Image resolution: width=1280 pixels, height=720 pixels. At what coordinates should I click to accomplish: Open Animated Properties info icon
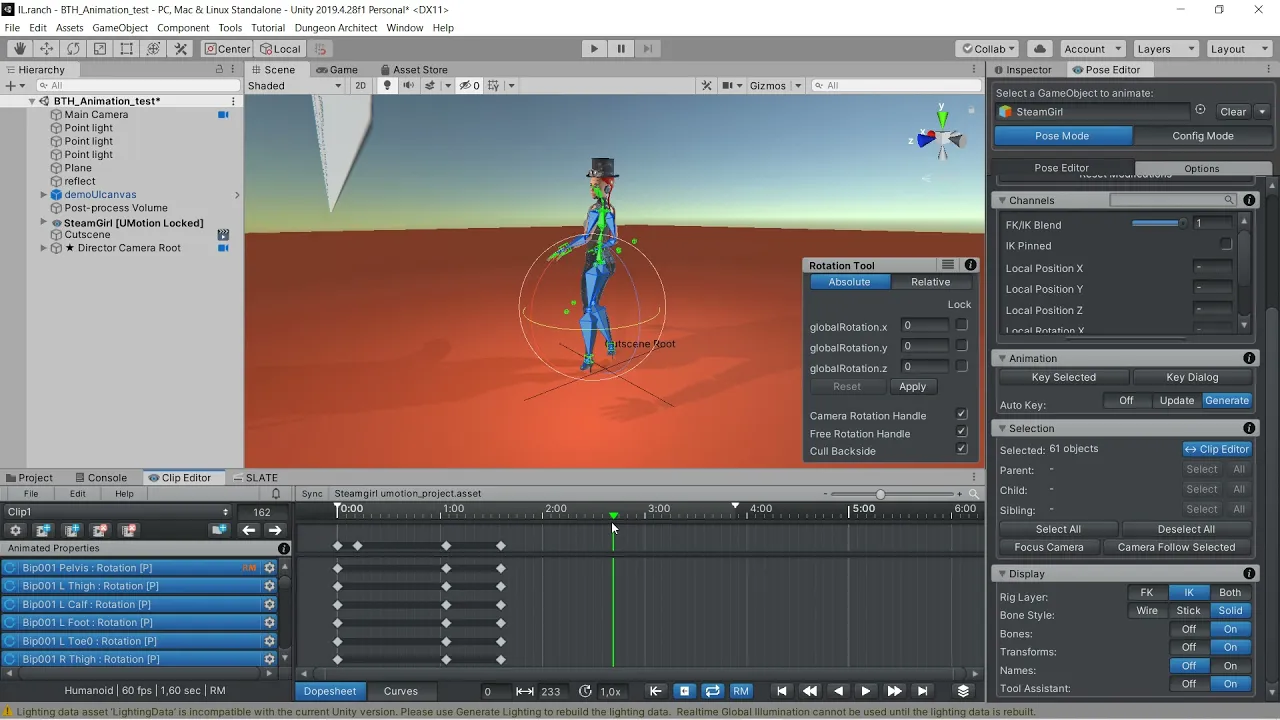click(x=284, y=548)
